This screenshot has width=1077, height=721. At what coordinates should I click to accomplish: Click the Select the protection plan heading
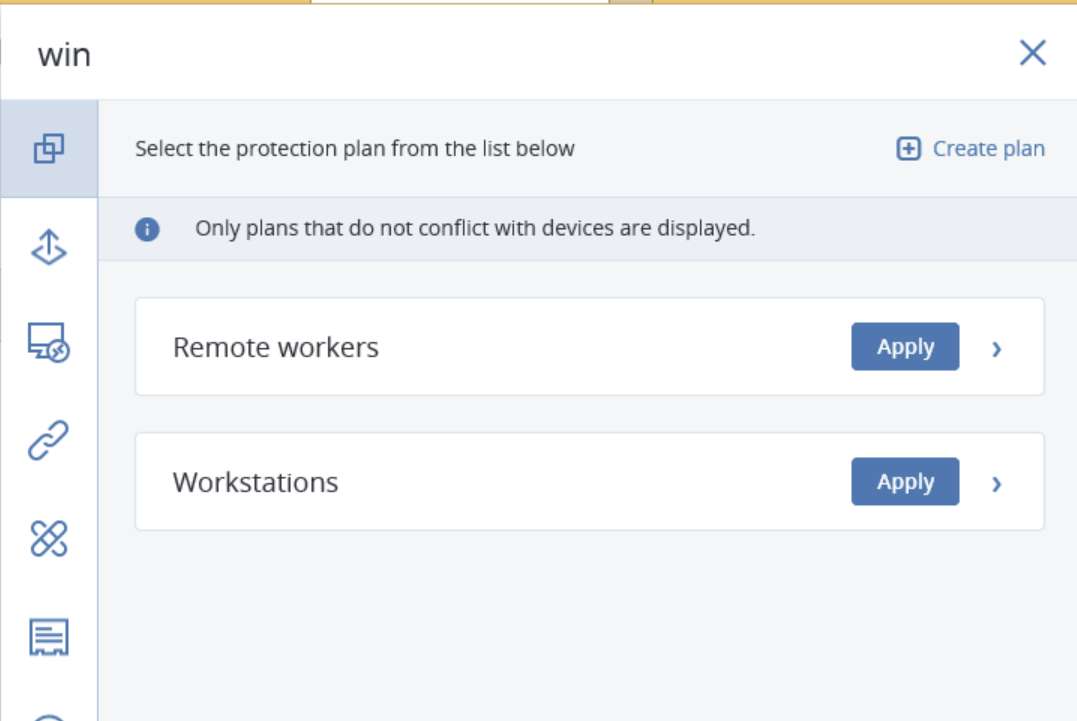[354, 148]
